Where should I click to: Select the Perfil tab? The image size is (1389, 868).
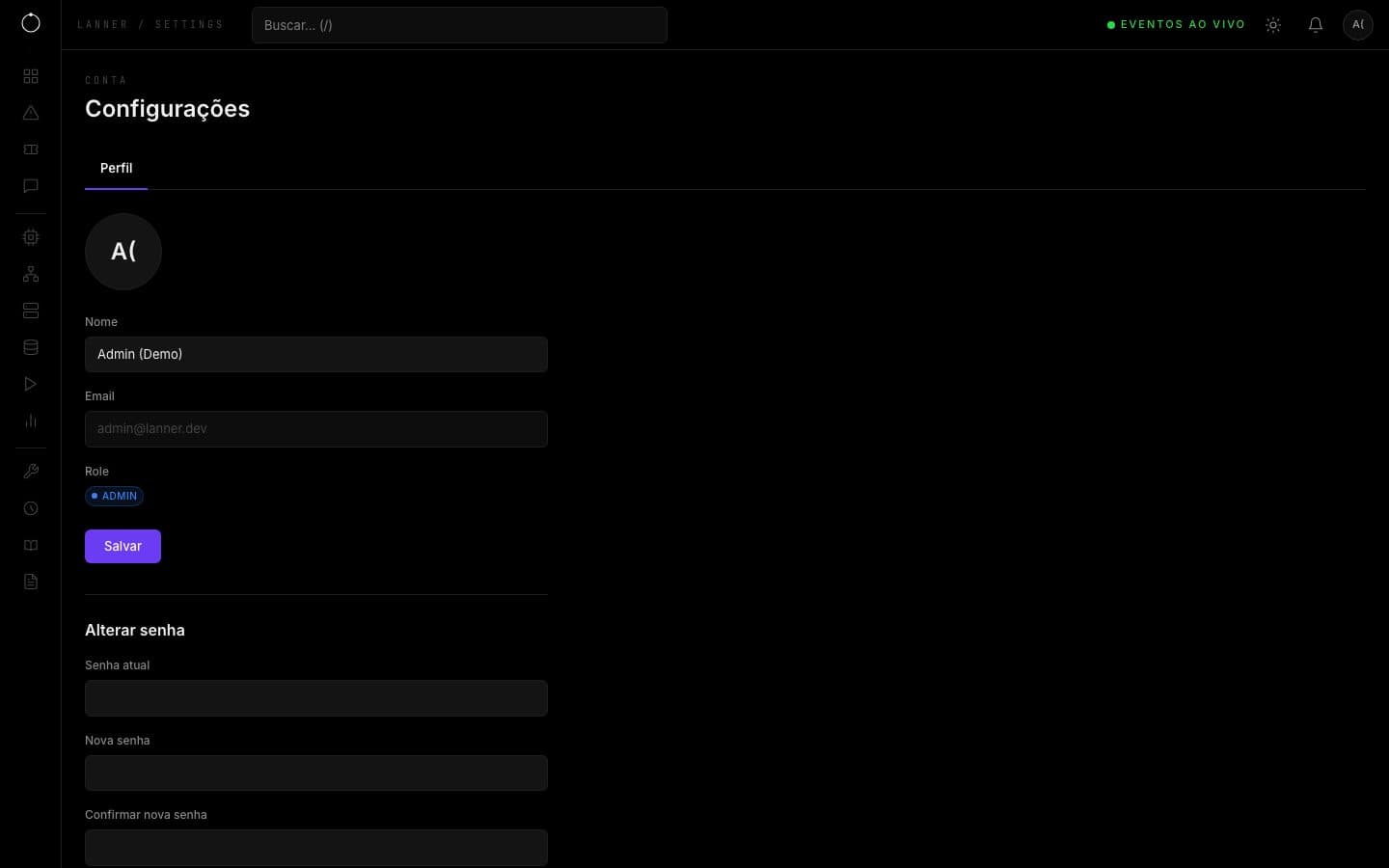(x=116, y=169)
